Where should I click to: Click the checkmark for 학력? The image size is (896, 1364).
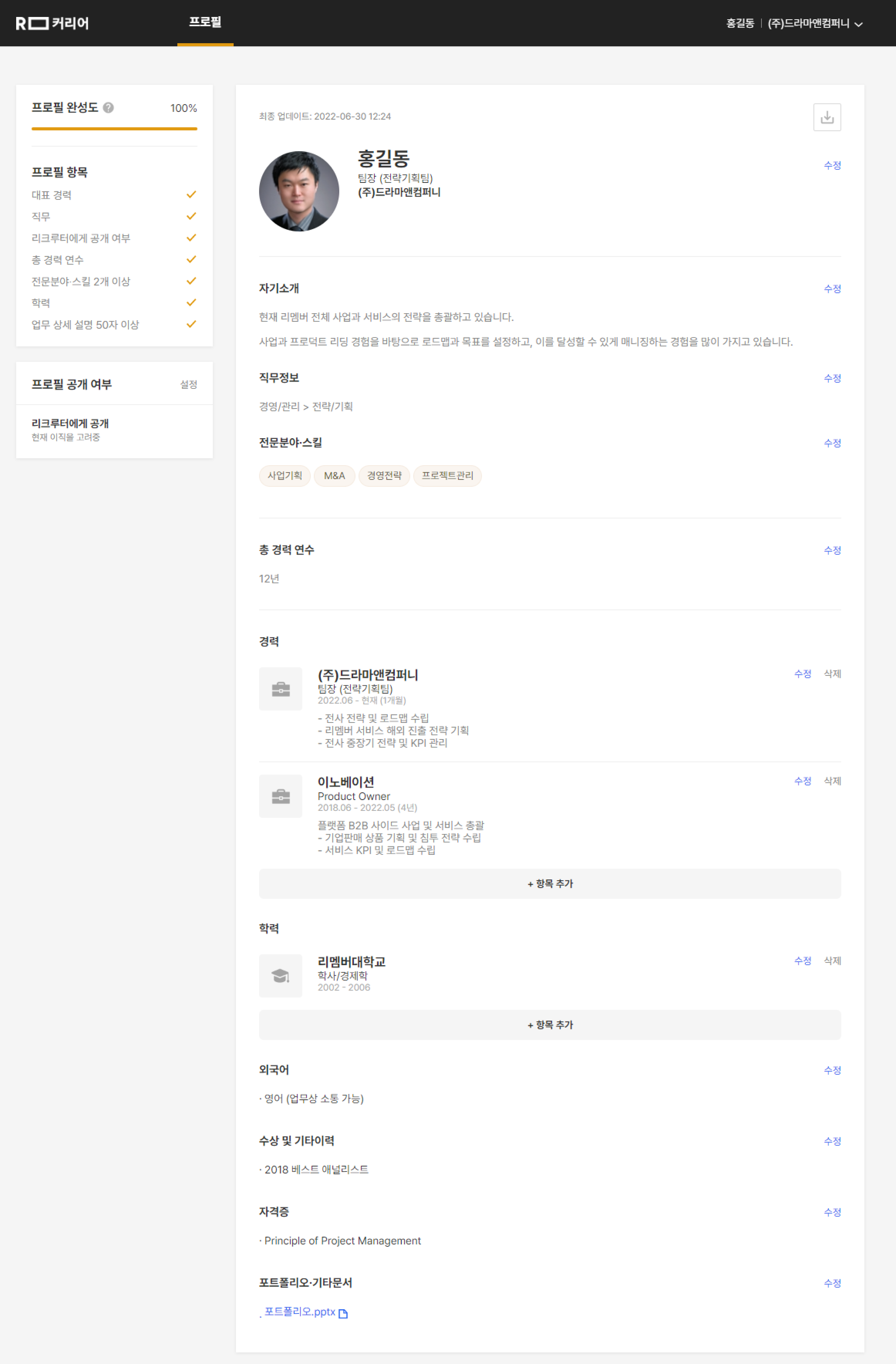[191, 303]
